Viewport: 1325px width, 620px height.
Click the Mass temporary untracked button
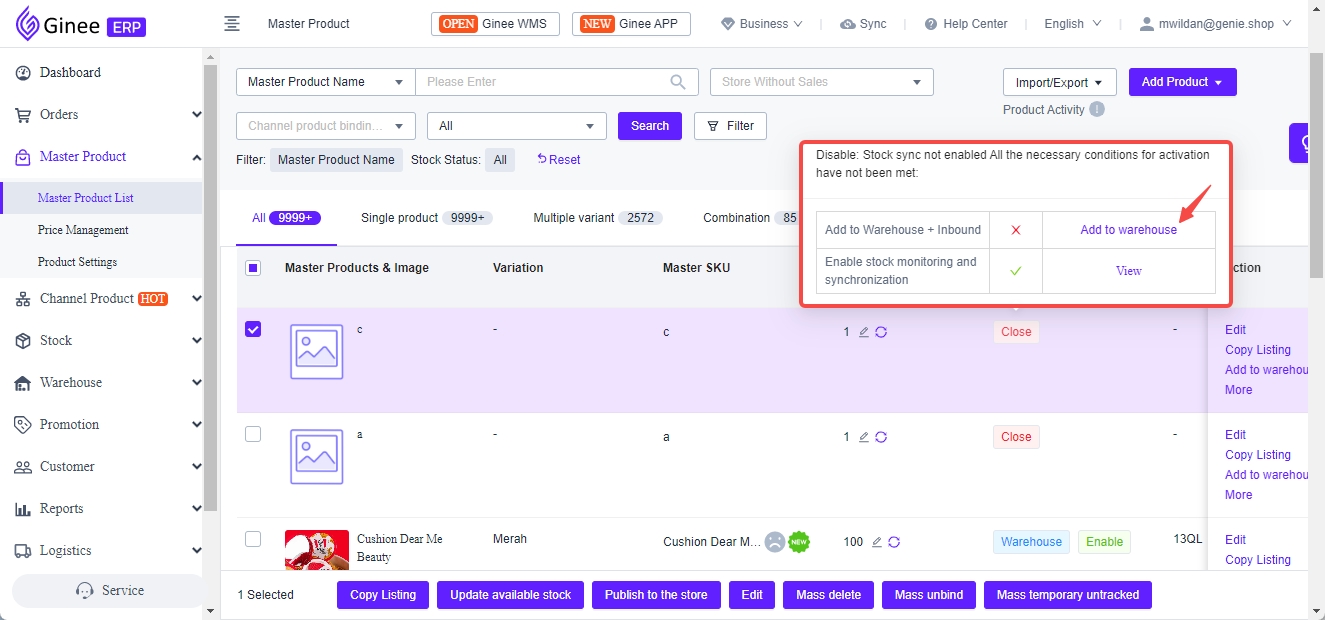tap(1068, 595)
